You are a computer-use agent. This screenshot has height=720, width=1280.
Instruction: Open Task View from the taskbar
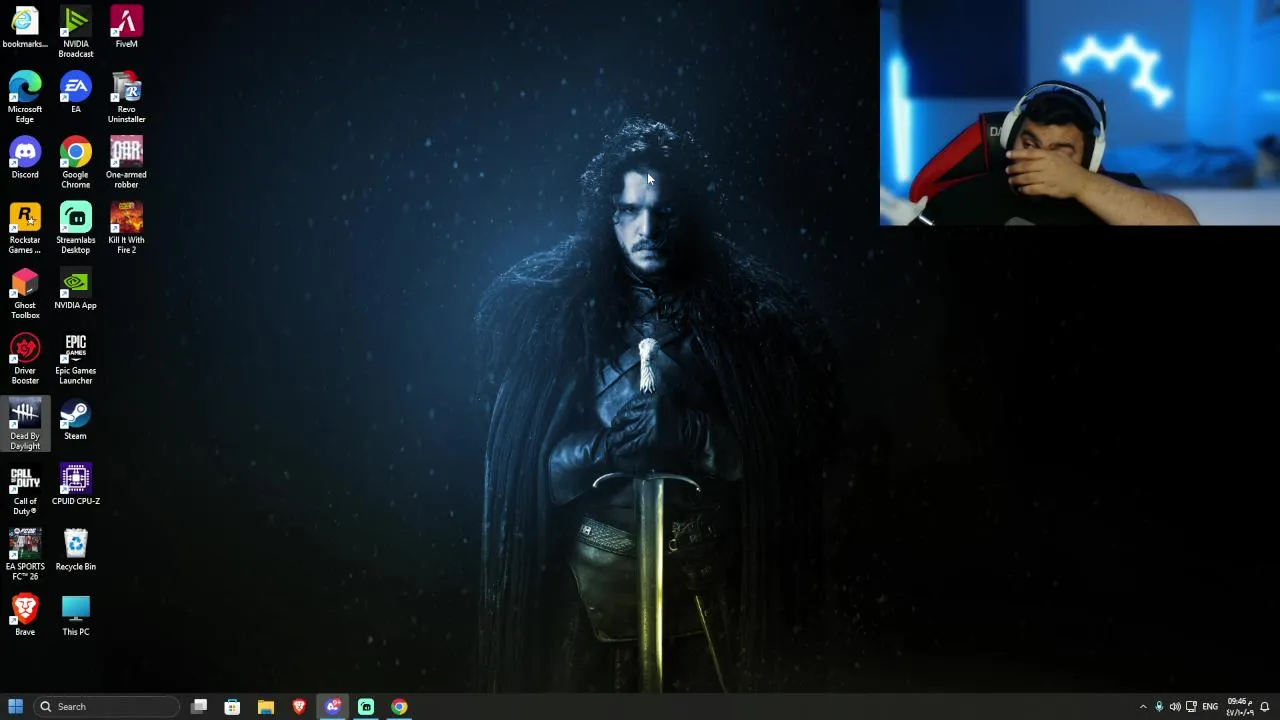[x=199, y=707]
